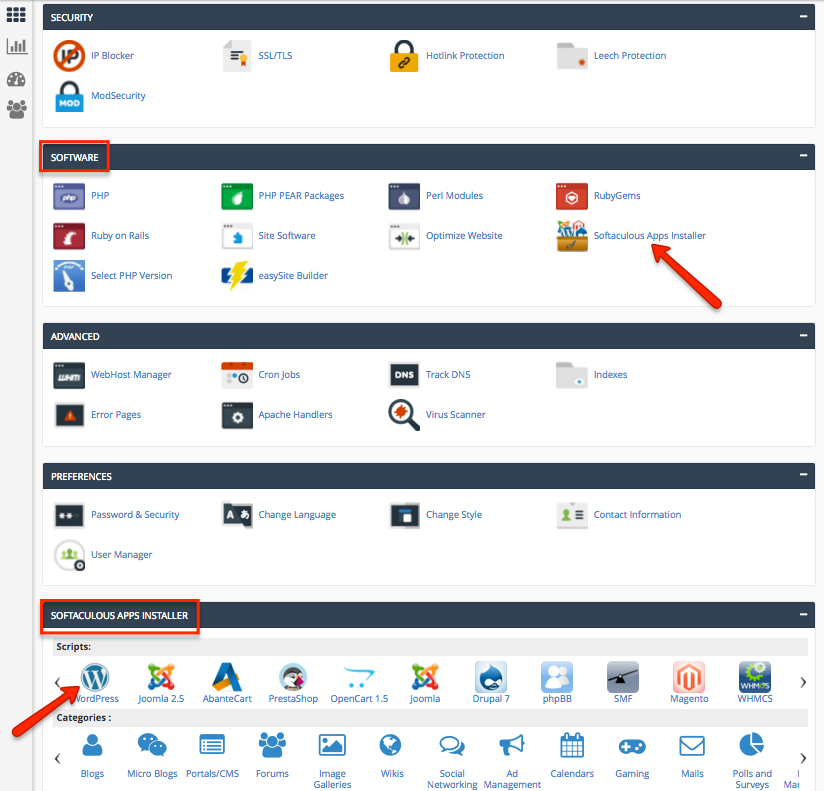This screenshot has width=824, height=791.
Task: Collapse the Preferences section
Action: 803,475
